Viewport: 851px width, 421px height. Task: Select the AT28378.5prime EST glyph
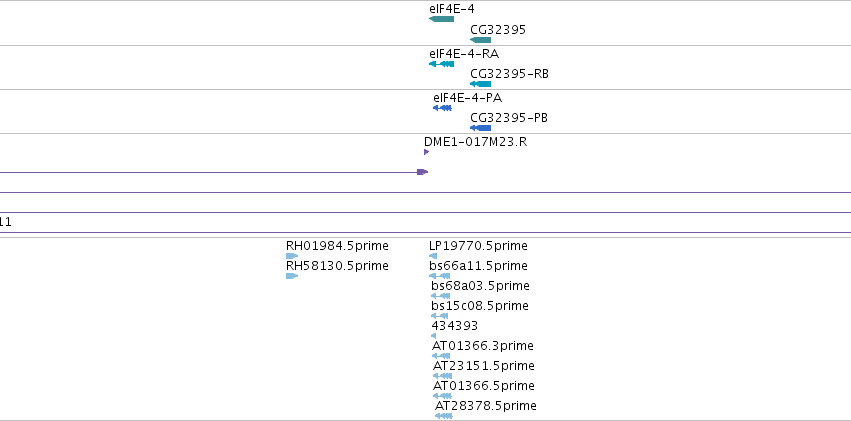click(x=444, y=416)
